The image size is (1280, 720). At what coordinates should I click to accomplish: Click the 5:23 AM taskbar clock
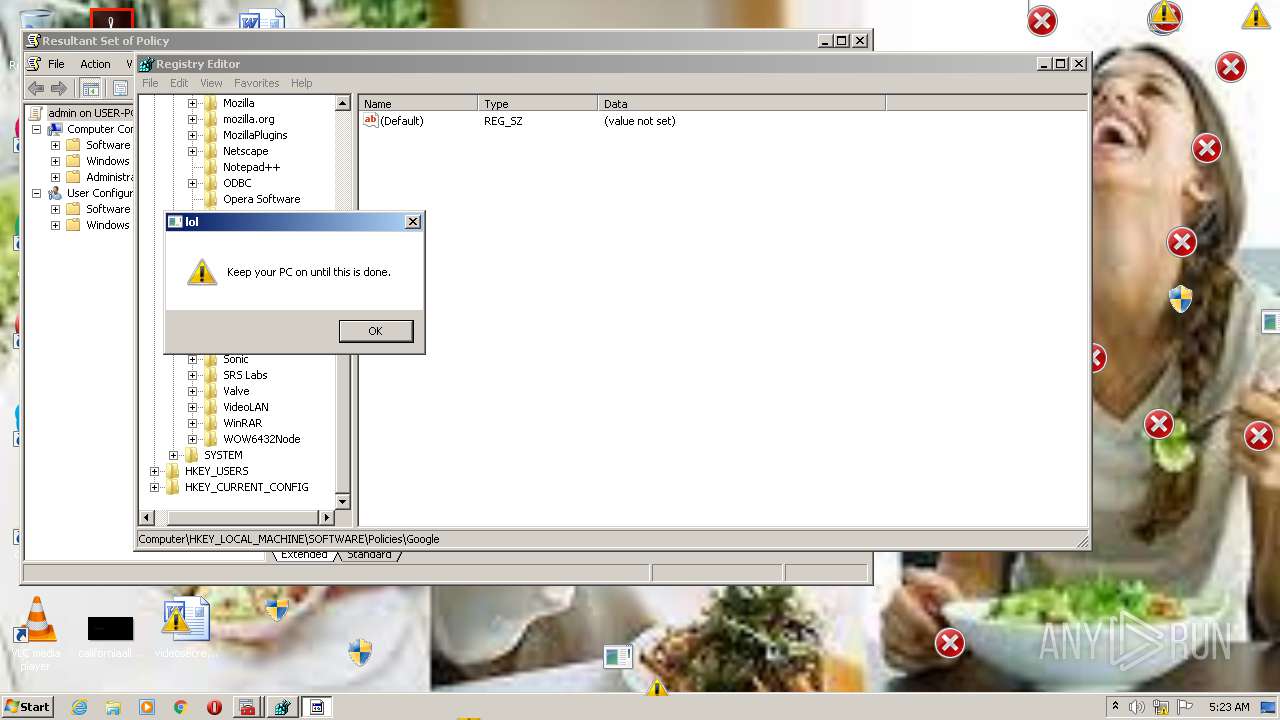coord(1229,707)
